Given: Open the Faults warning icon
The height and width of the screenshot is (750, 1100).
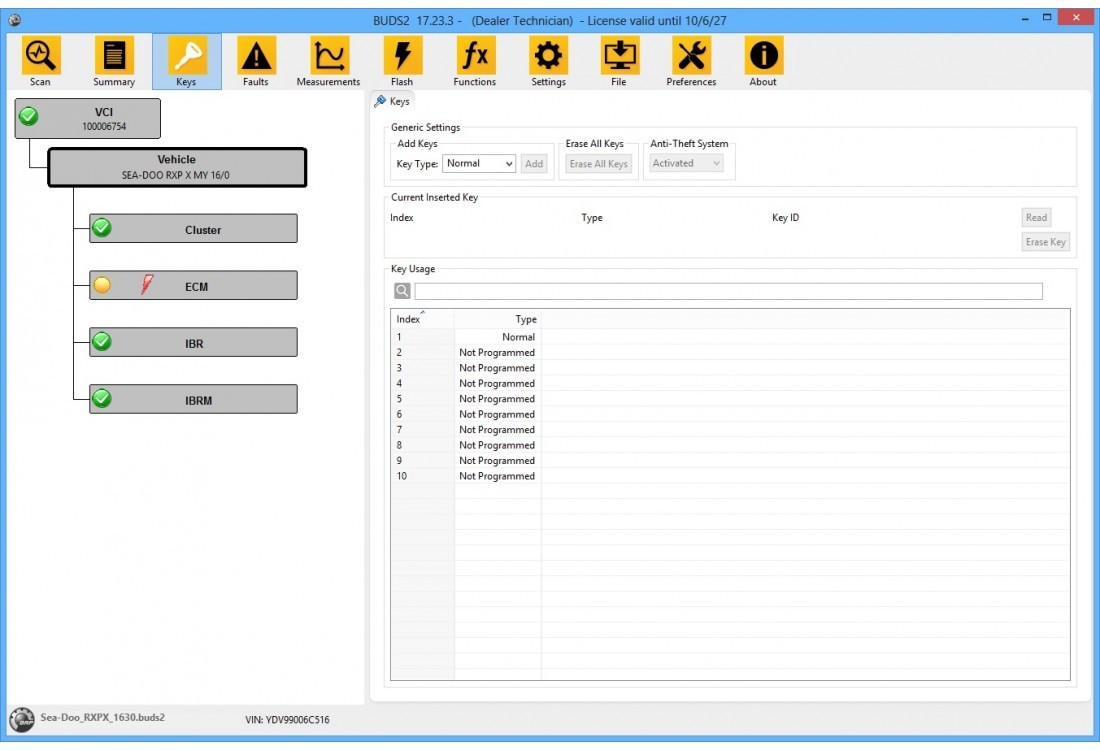Looking at the screenshot, I should point(256,61).
